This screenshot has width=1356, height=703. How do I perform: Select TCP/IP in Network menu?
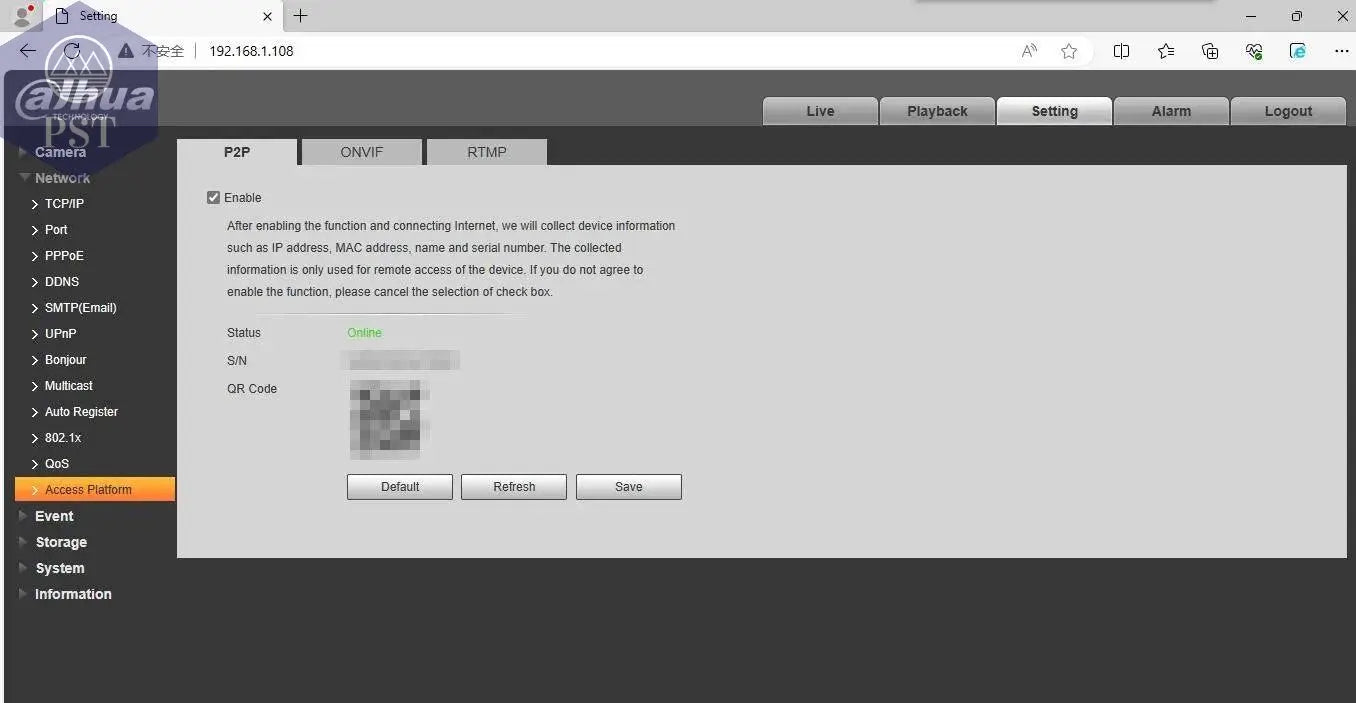click(x=64, y=204)
